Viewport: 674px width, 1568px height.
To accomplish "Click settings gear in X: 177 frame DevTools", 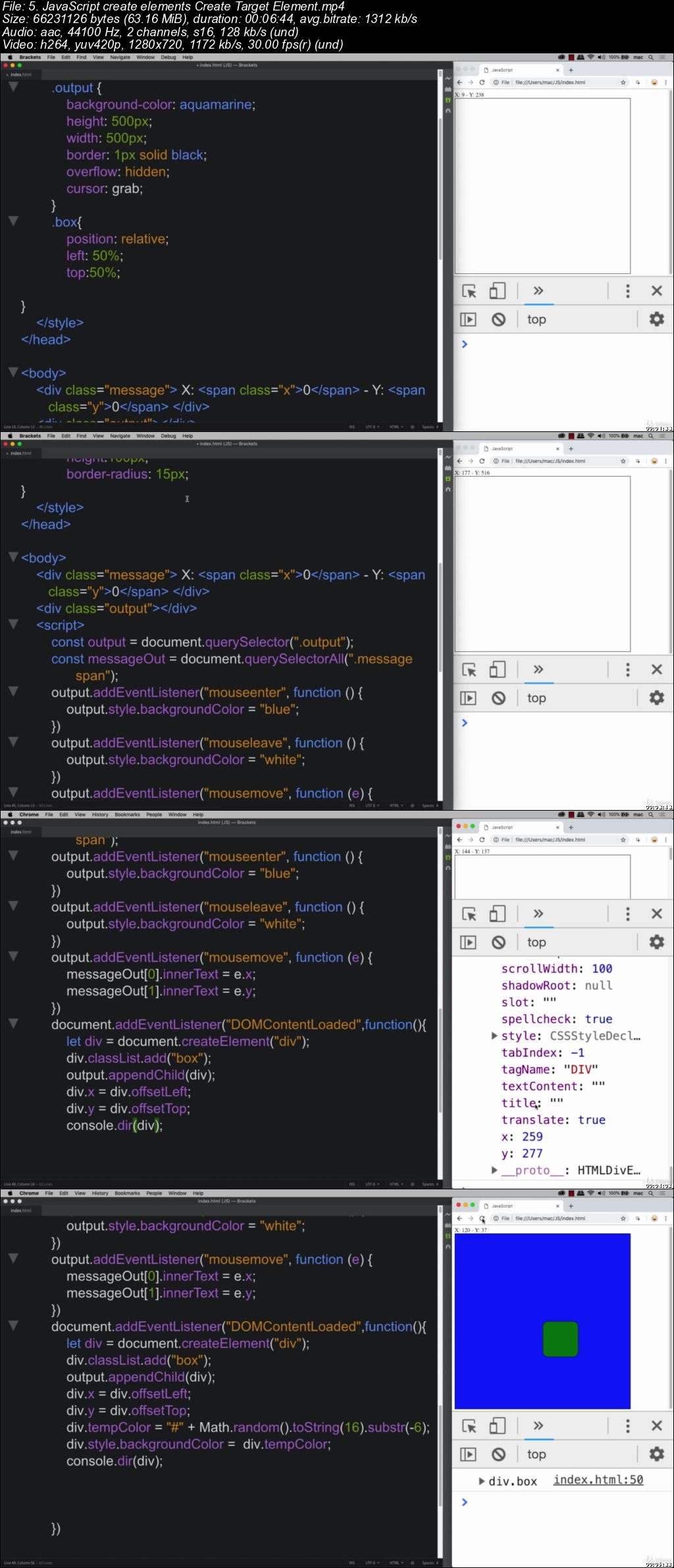I will [656, 698].
